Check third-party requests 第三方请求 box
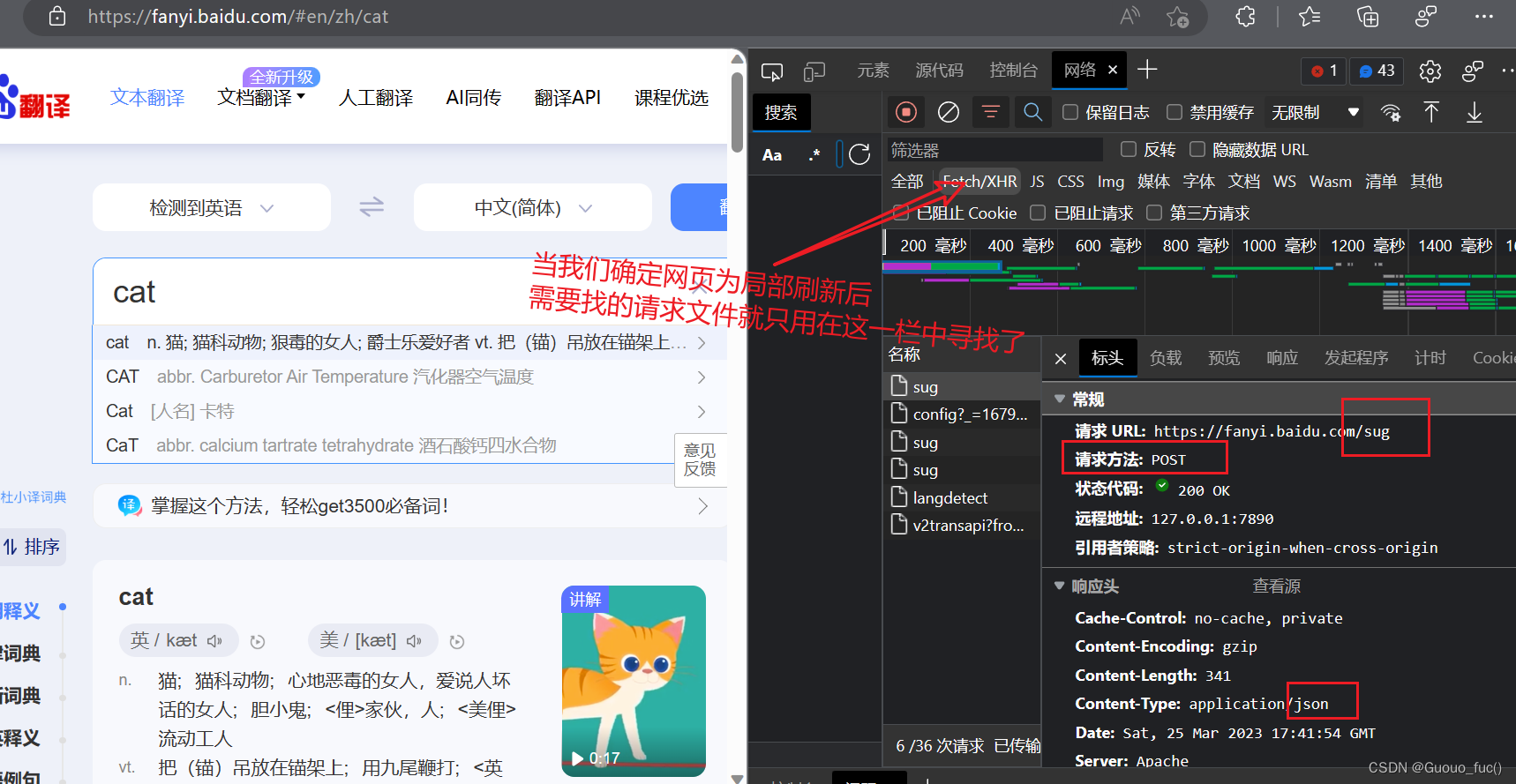The height and width of the screenshot is (784, 1516). coord(1154,213)
